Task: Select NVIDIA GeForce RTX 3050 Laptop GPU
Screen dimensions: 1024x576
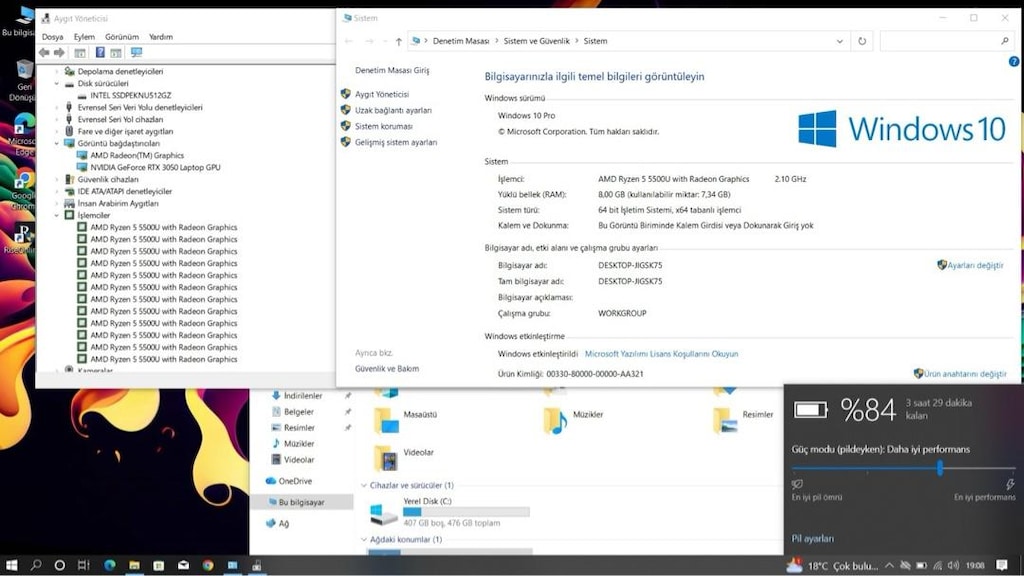Action: coord(155,167)
